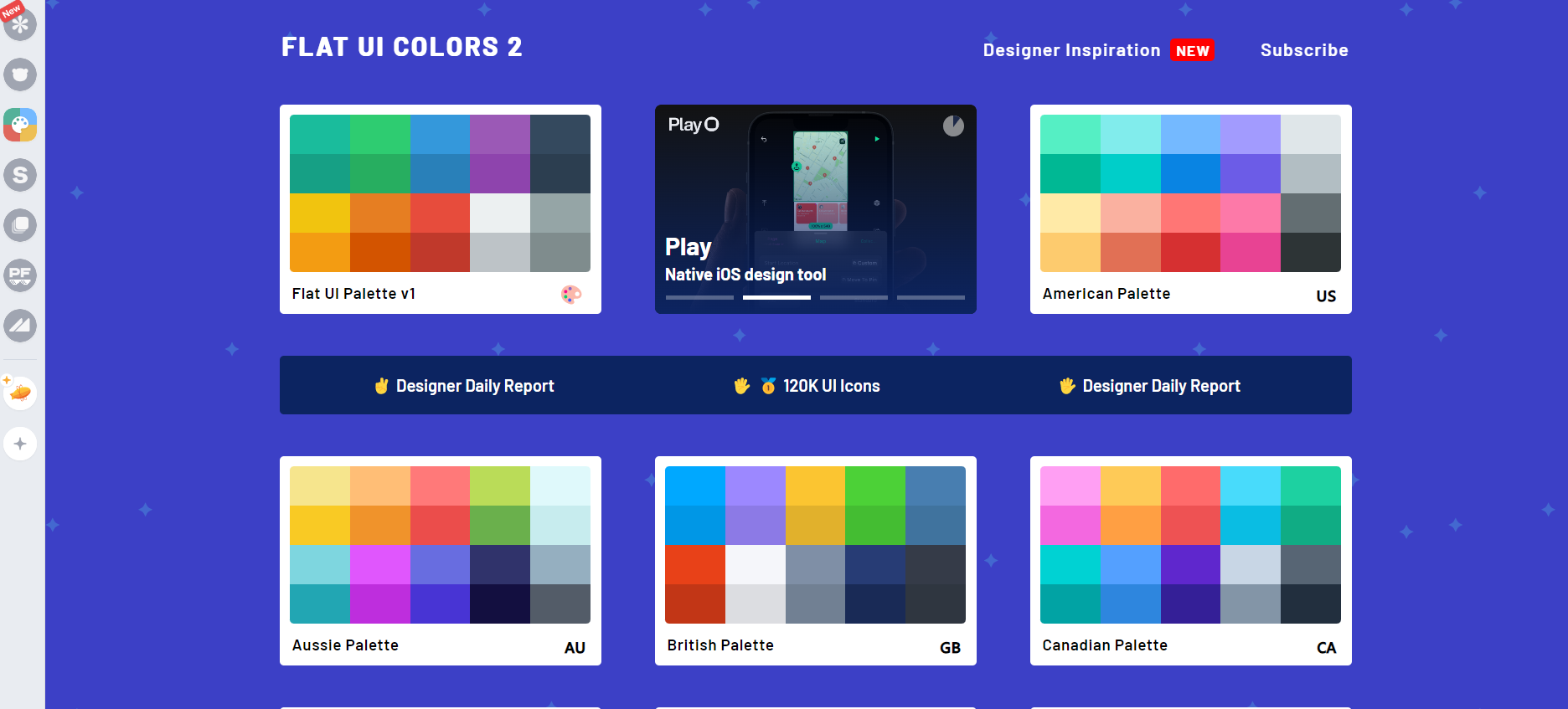
Task: Click the right Designer Daily Report link
Action: point(1150,386)
